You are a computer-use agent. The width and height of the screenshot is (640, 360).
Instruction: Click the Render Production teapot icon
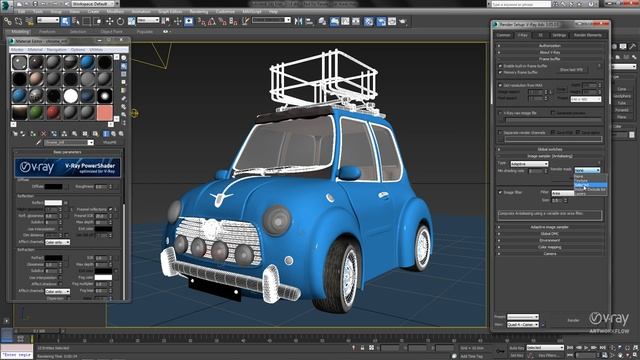coord(403,21)
